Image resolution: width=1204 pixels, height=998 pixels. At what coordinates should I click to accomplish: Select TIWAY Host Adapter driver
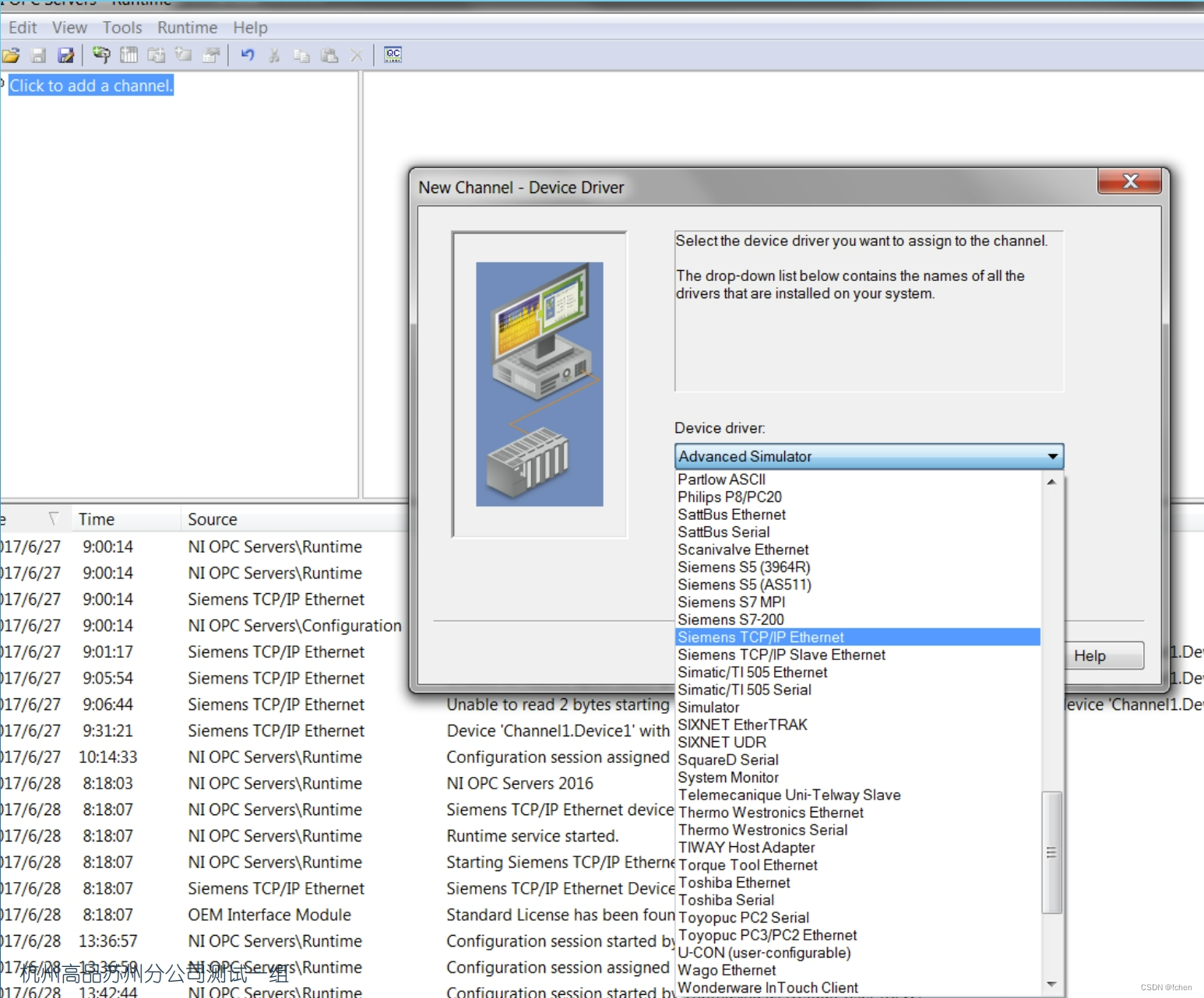click(x=857, y=847)
